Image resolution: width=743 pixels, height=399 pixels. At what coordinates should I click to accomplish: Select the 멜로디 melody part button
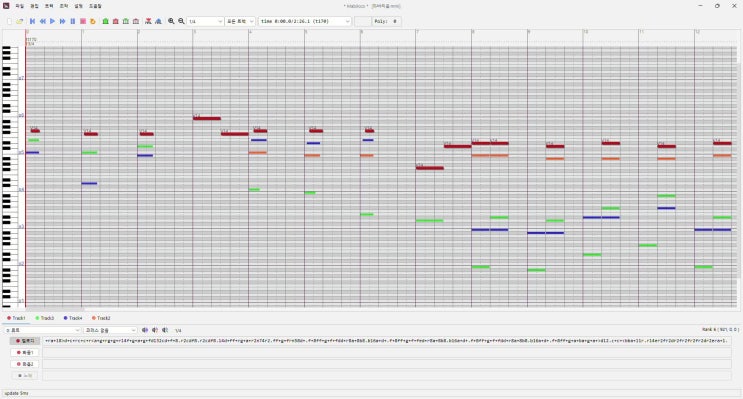coord(25,341)
